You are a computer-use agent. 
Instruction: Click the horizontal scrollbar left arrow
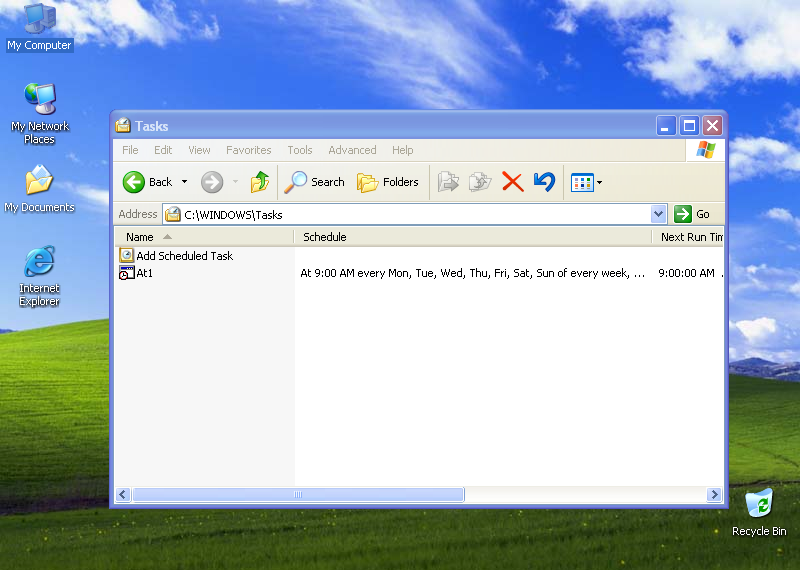(x=123, y=494)
